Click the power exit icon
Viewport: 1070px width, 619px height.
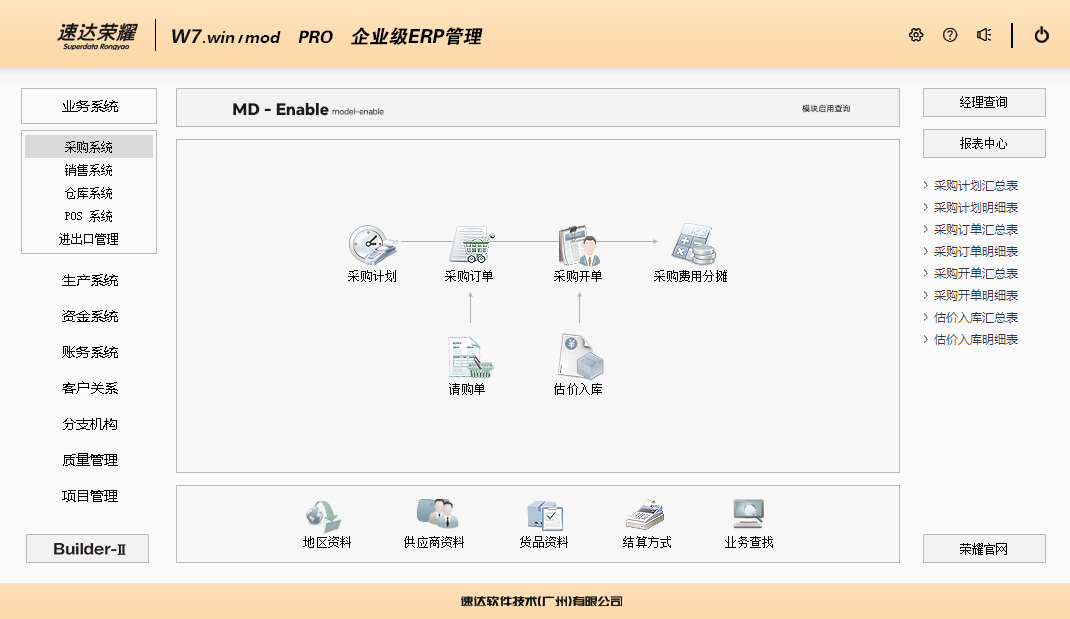pos(1042,35)
